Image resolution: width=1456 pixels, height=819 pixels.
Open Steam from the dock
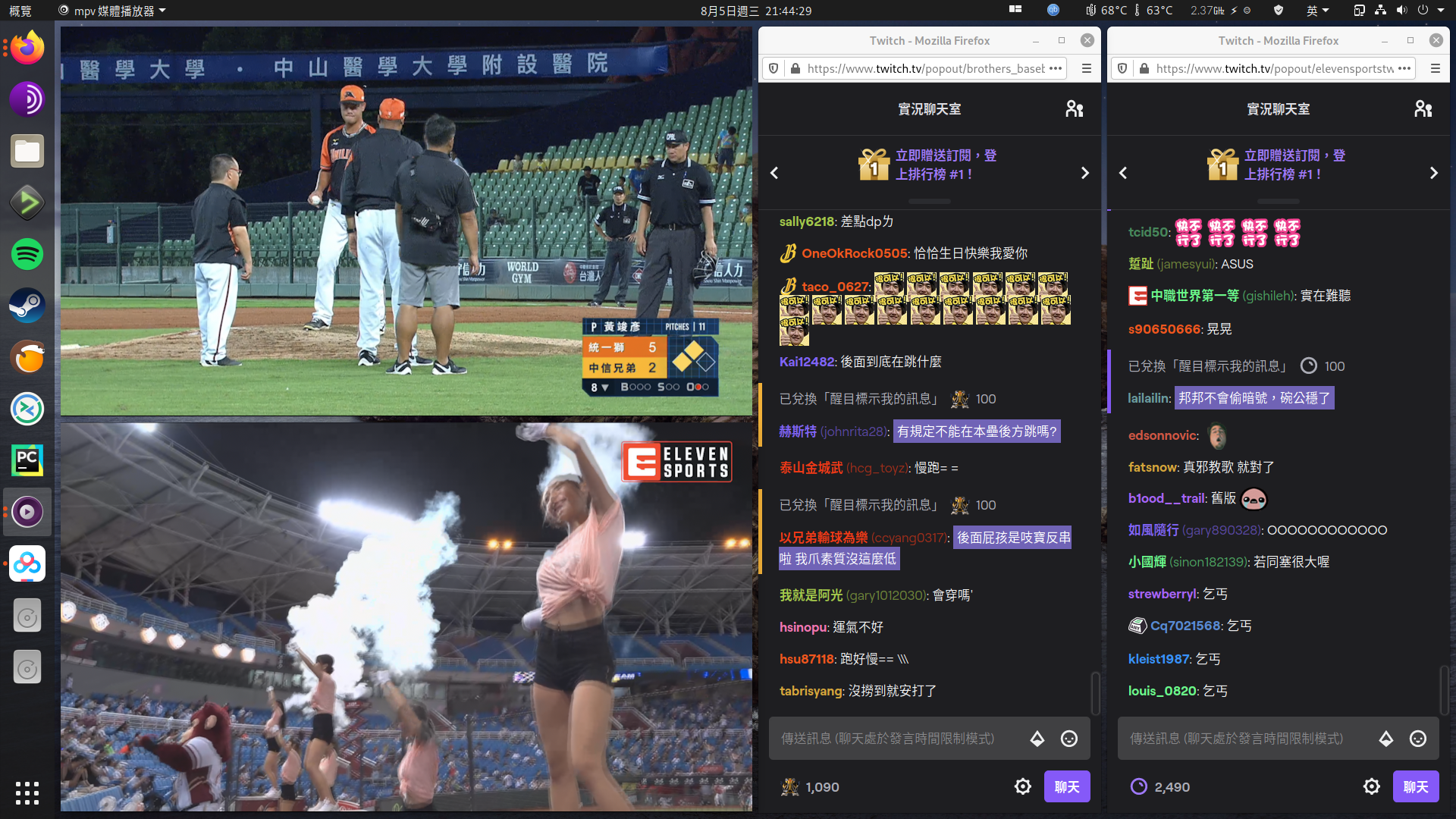pyautogui.click(x=27, y=306)
